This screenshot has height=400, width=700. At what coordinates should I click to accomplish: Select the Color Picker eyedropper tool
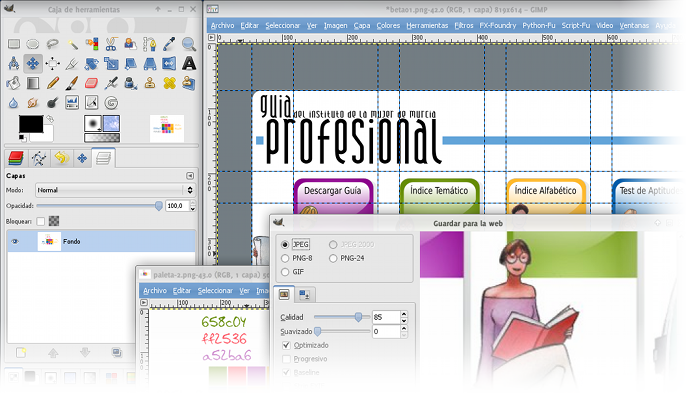coord(170,44)
